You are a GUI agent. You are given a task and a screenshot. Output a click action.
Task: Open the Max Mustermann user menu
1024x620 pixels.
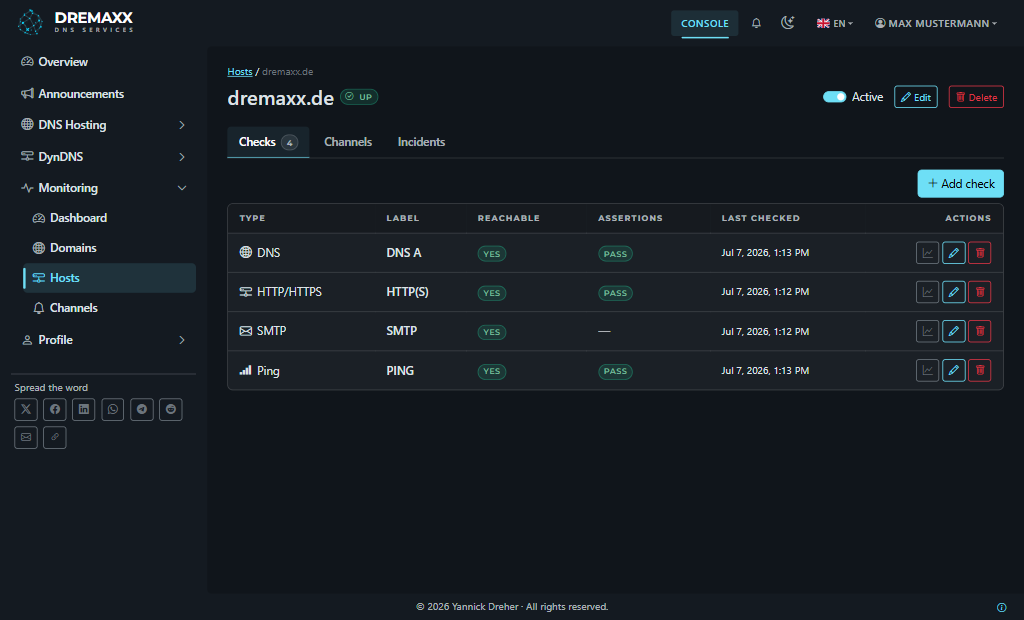click(x=936, y=24)
